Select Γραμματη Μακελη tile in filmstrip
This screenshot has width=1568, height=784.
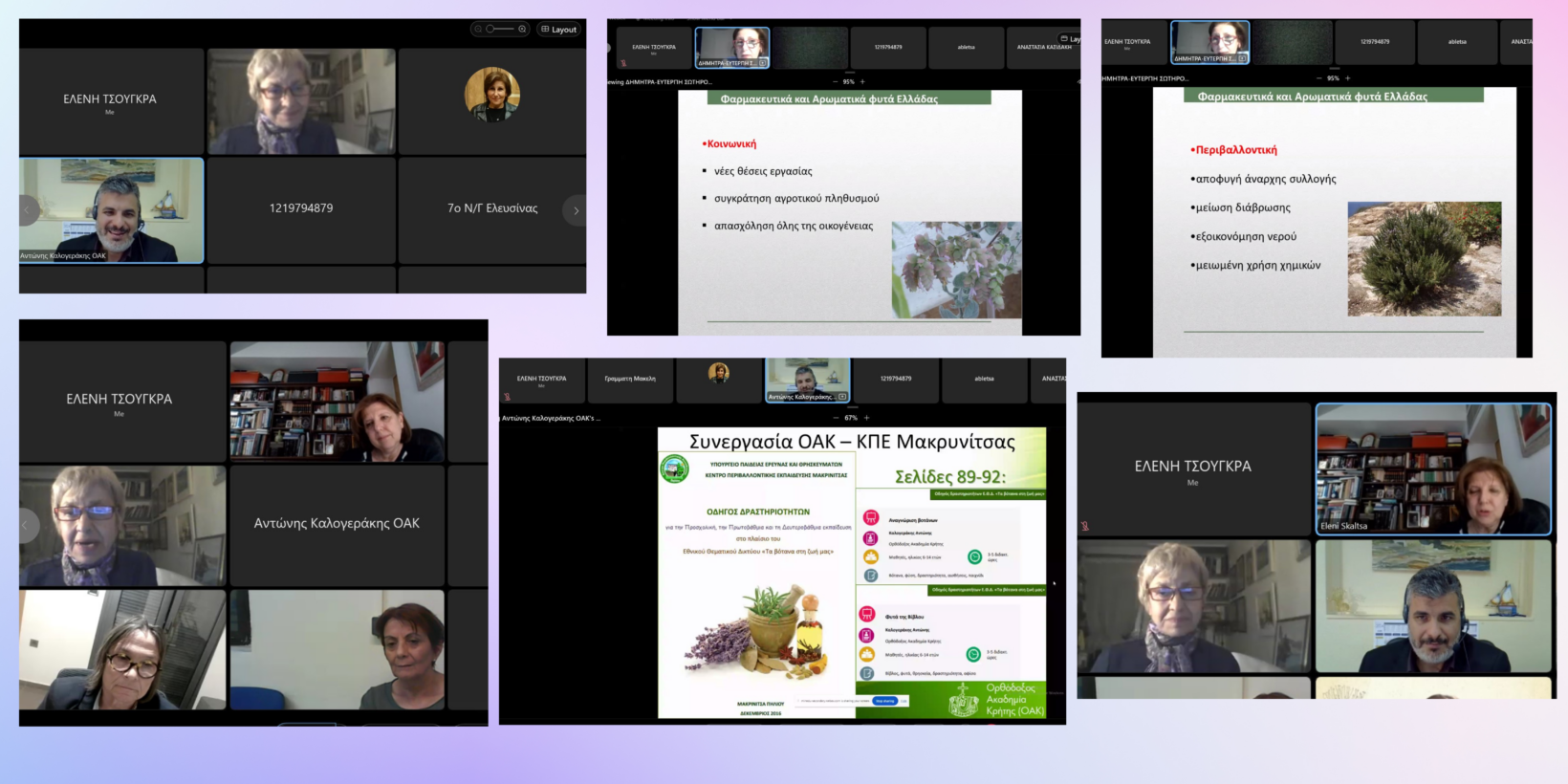[630, 380]
